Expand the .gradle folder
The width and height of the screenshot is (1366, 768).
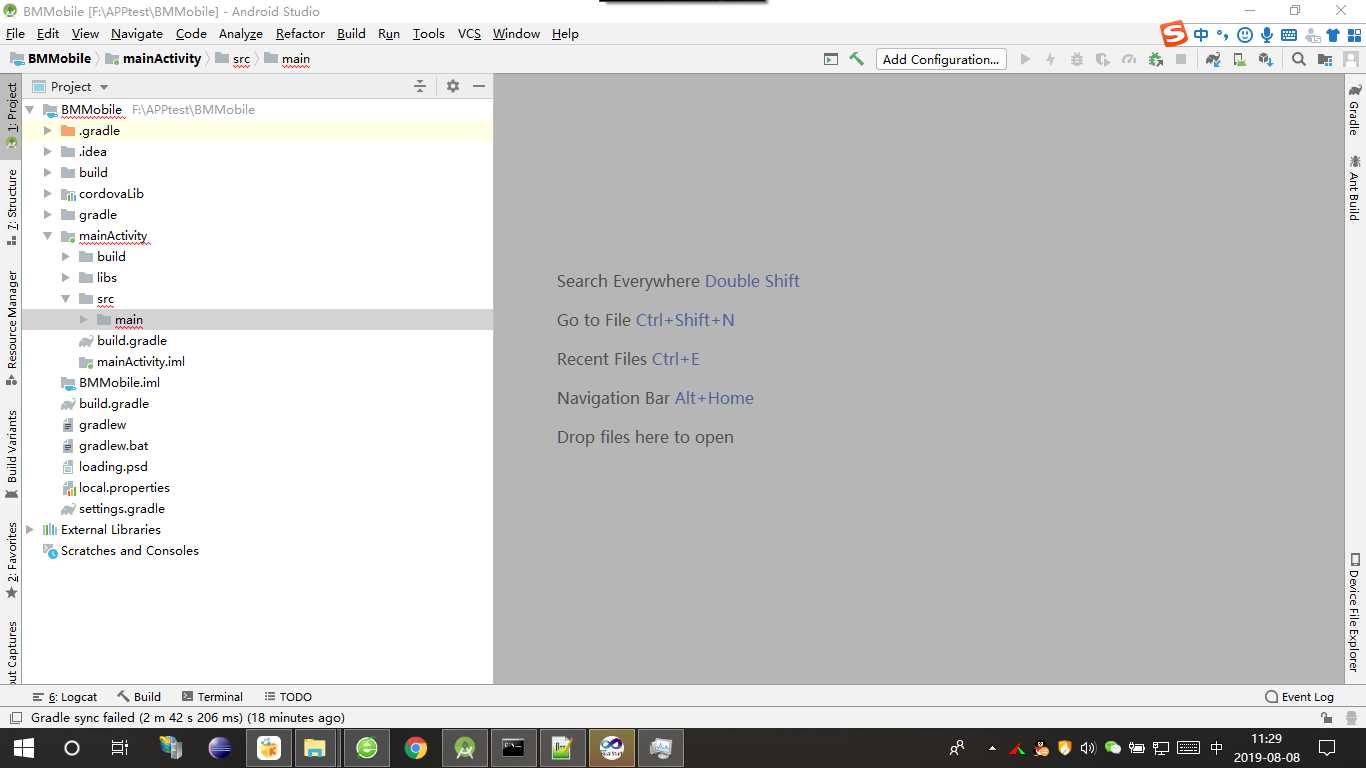coord(47,131)
